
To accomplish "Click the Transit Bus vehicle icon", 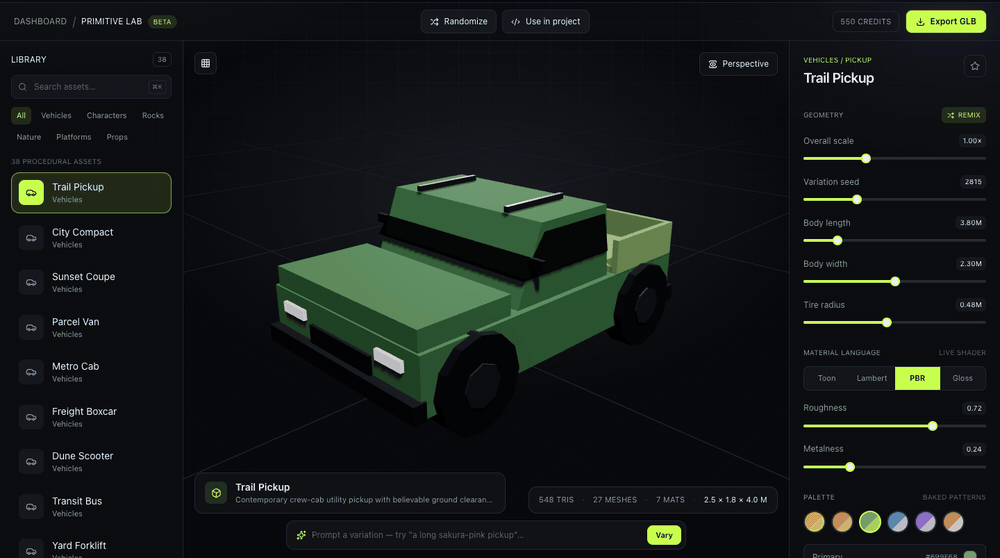I will point(31,507).
